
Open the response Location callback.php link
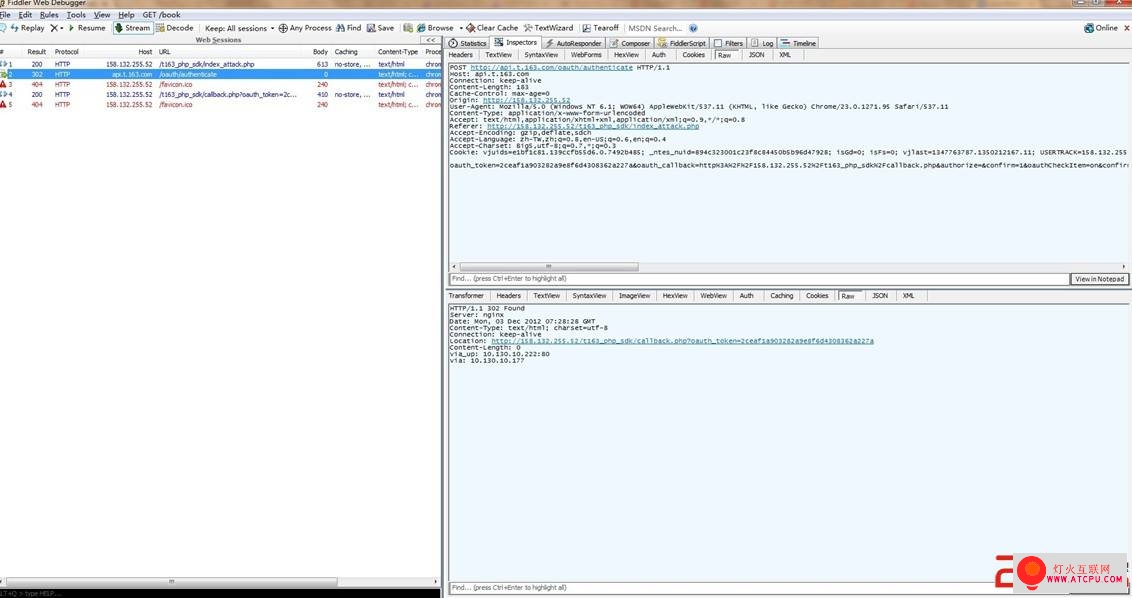coord(682,341)
